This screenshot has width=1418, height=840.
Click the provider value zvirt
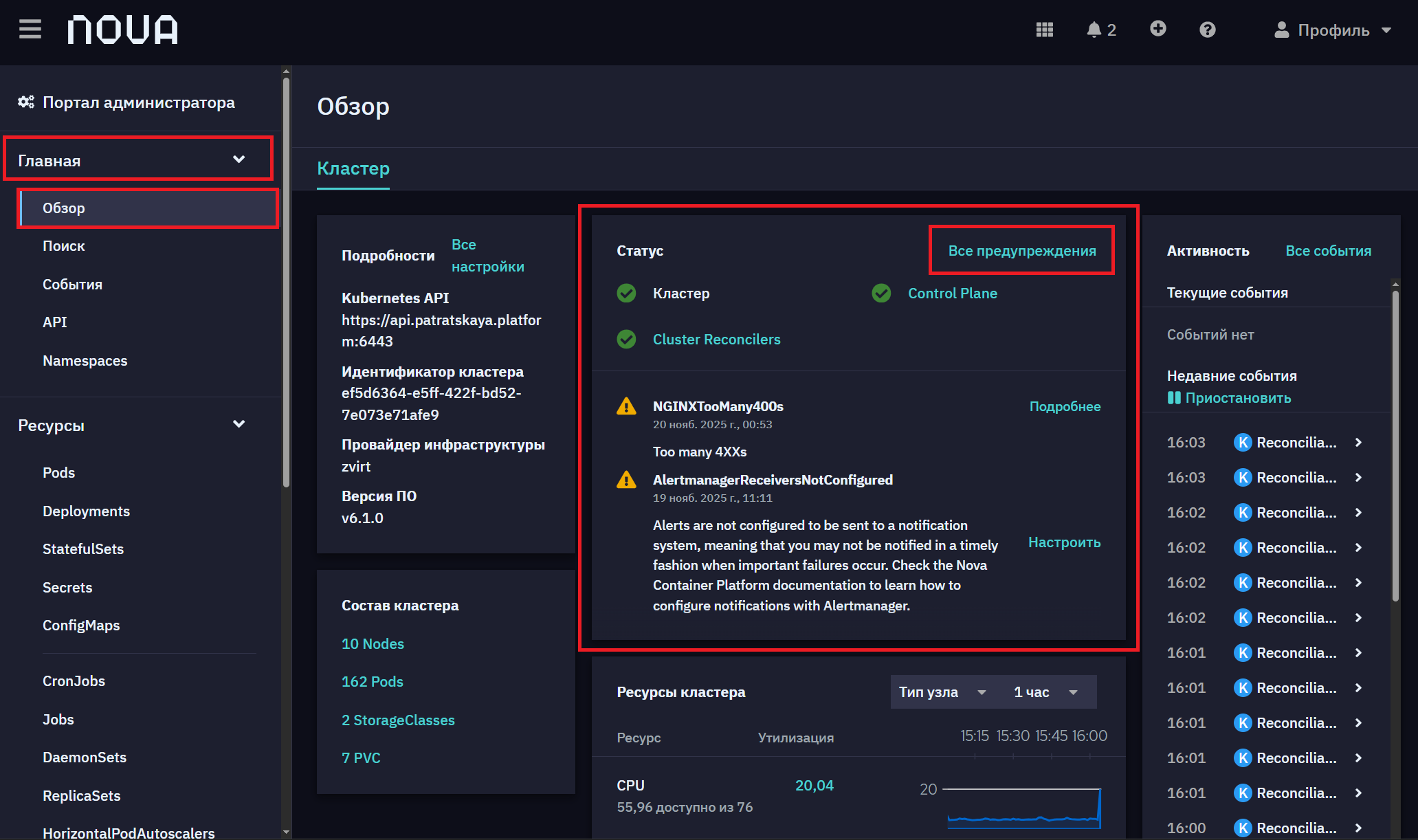(x=356, y=467)
